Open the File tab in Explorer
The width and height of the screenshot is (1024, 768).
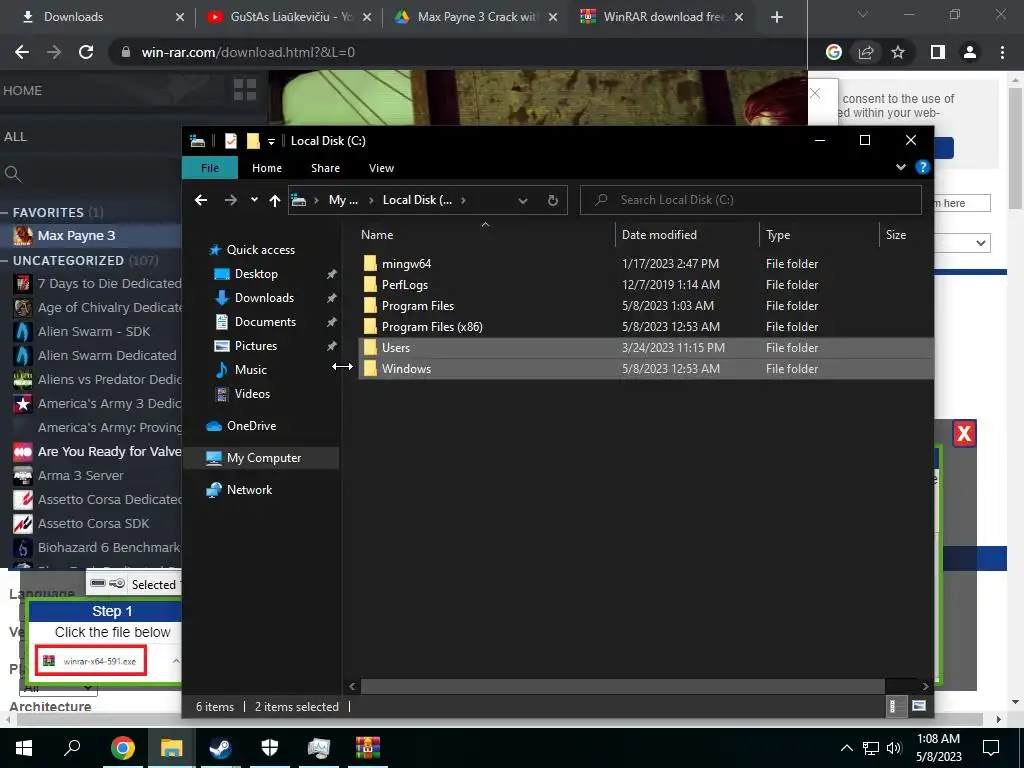coord(210,168)
